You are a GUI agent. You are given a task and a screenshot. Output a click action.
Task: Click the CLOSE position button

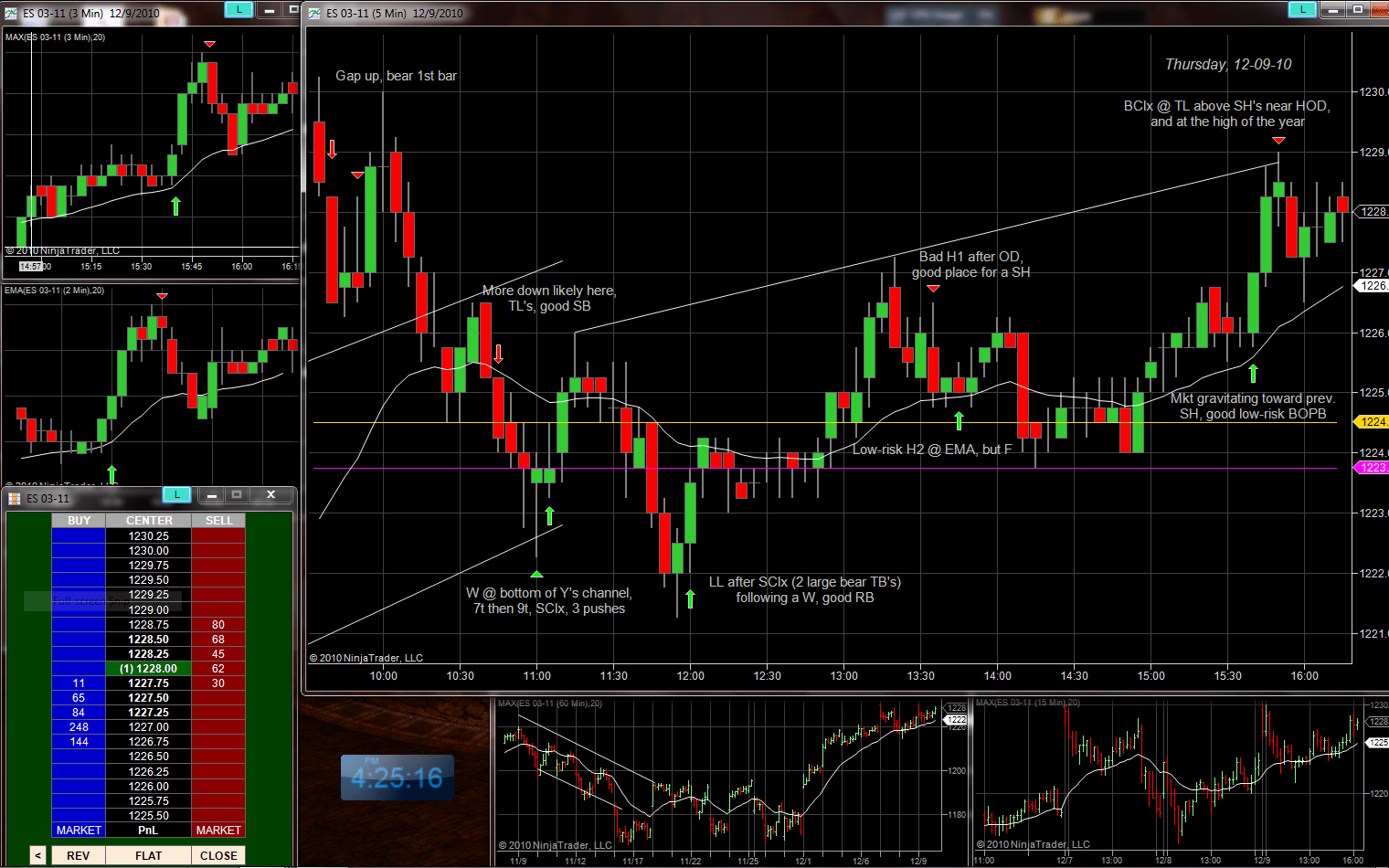218,855
